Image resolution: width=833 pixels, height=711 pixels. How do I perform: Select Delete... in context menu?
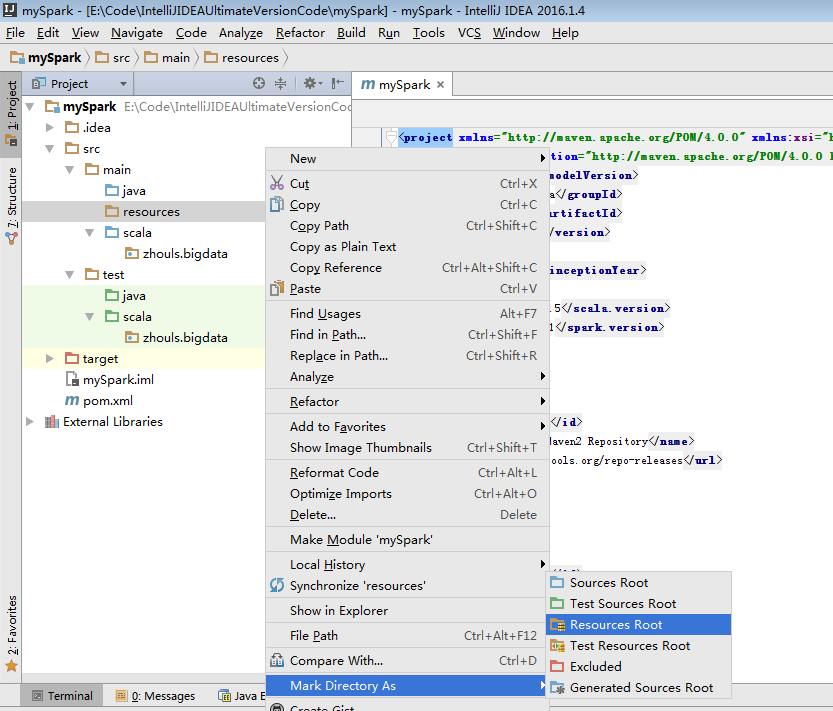pyautogui.click(x=407, y=514)
